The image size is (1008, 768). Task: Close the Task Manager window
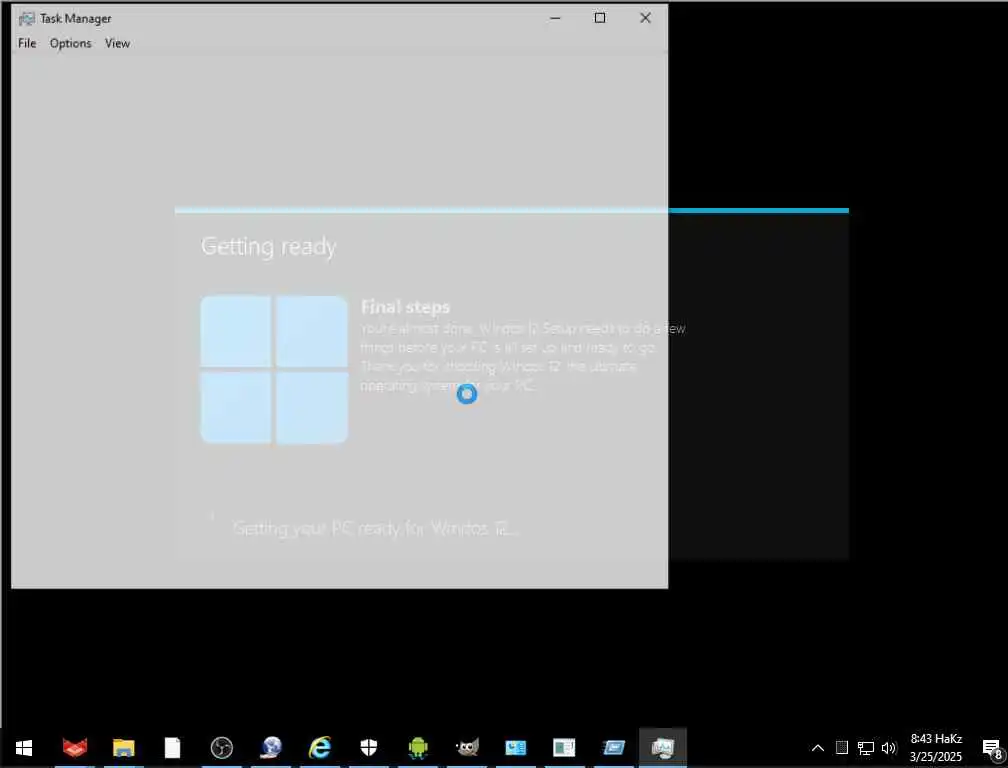tap(645, 18)
